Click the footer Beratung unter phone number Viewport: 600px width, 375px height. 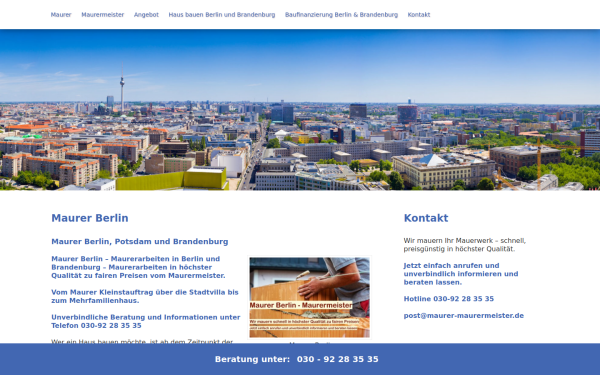pos(338,359)
